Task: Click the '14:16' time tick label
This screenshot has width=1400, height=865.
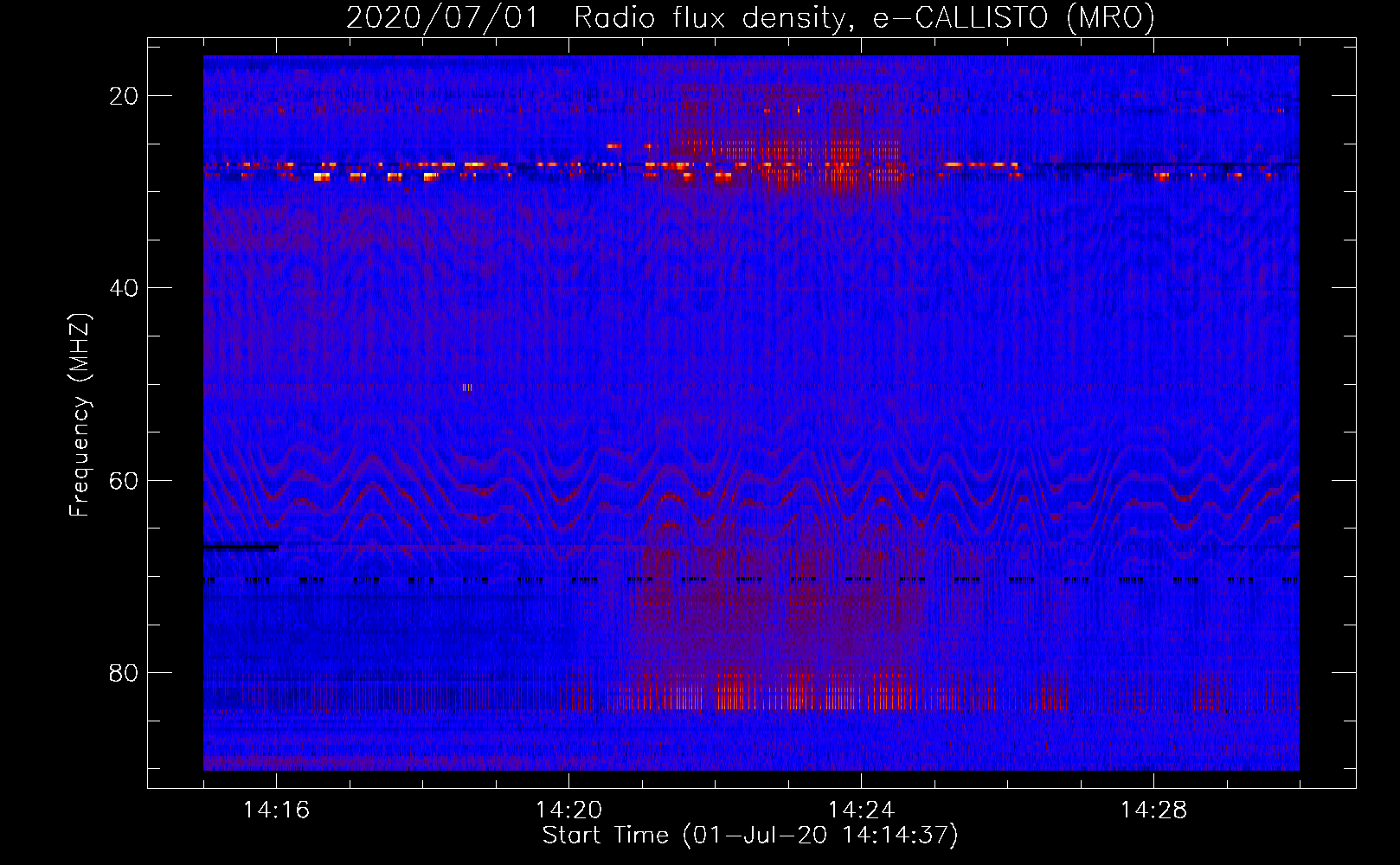Action: point(276,810)
